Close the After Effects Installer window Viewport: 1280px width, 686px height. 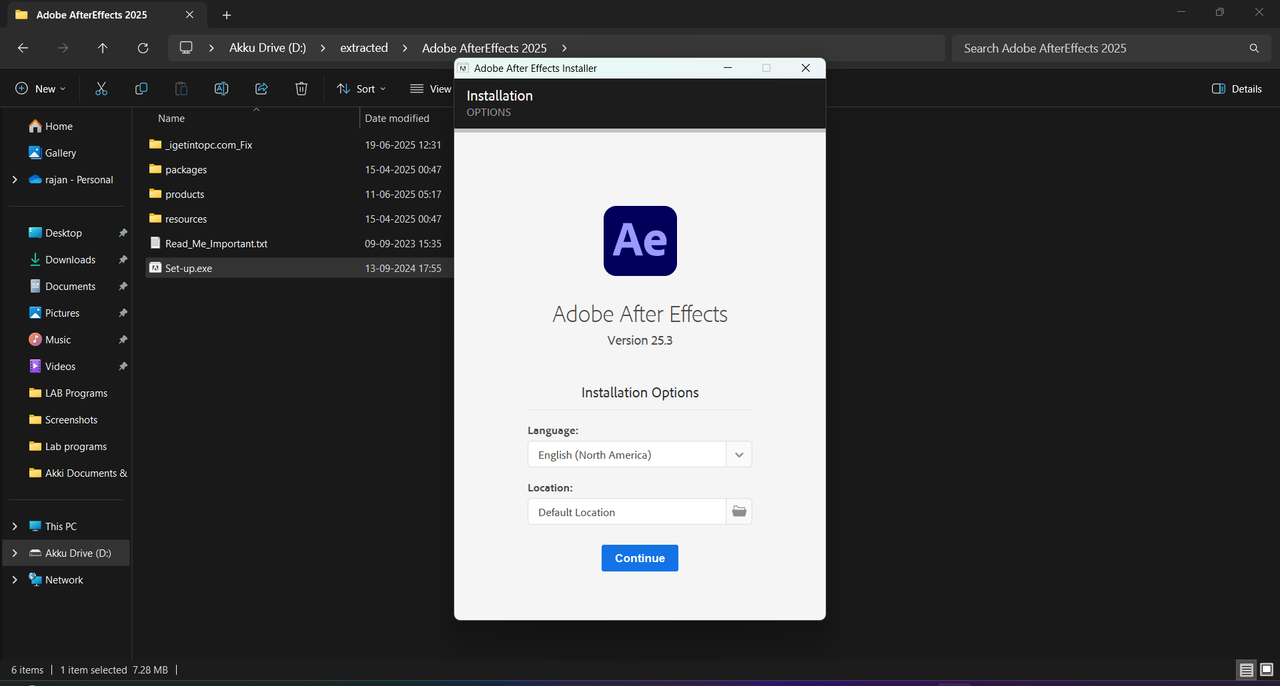806,68
